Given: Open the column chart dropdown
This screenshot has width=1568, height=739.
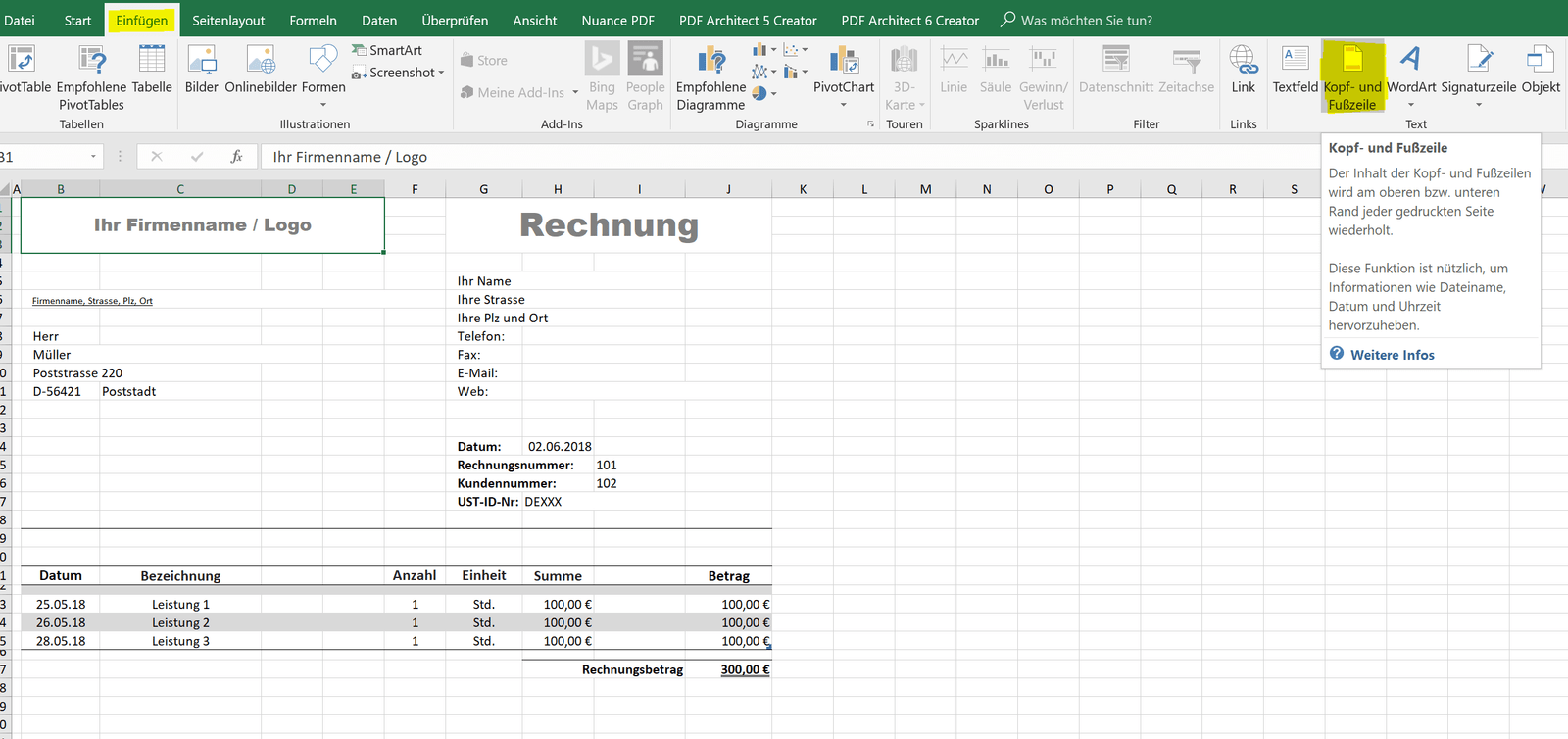Looking at the screenshot, I should point(764,49).
